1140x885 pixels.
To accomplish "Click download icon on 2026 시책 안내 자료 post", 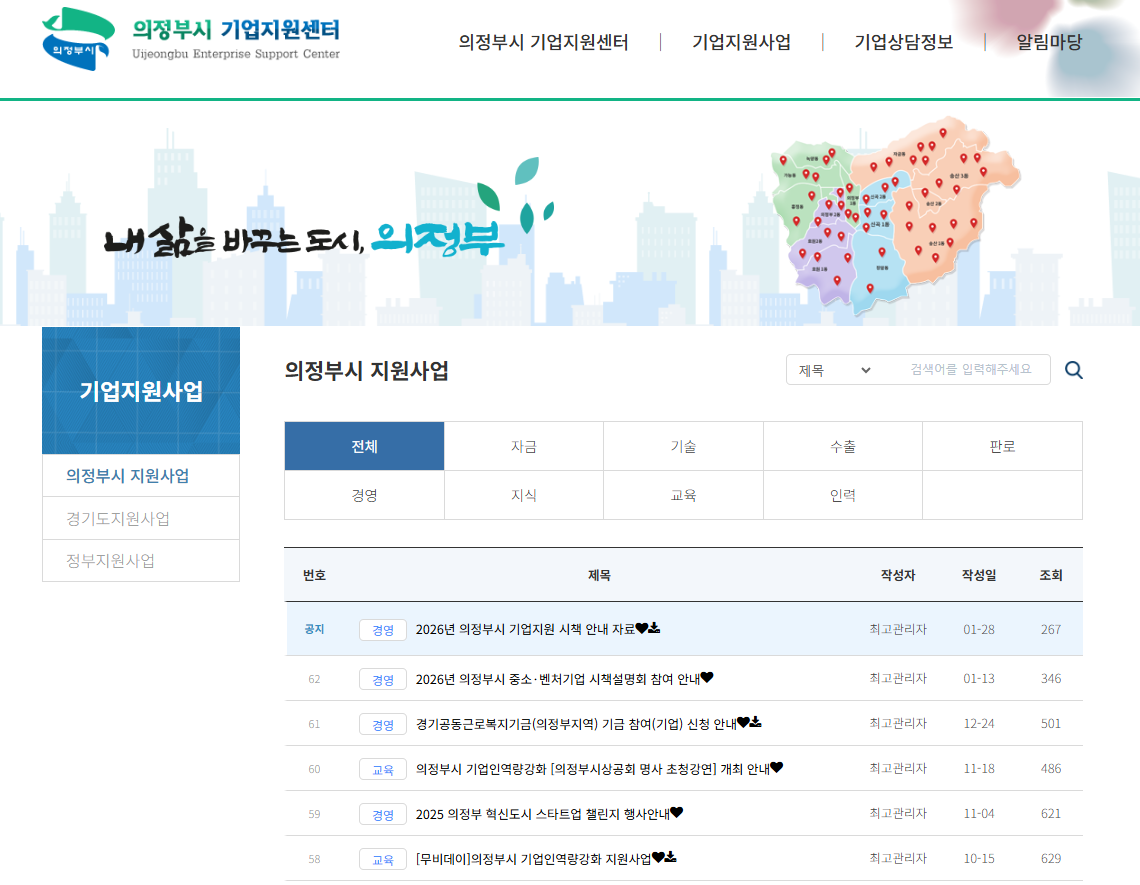I will click(655, 629).
